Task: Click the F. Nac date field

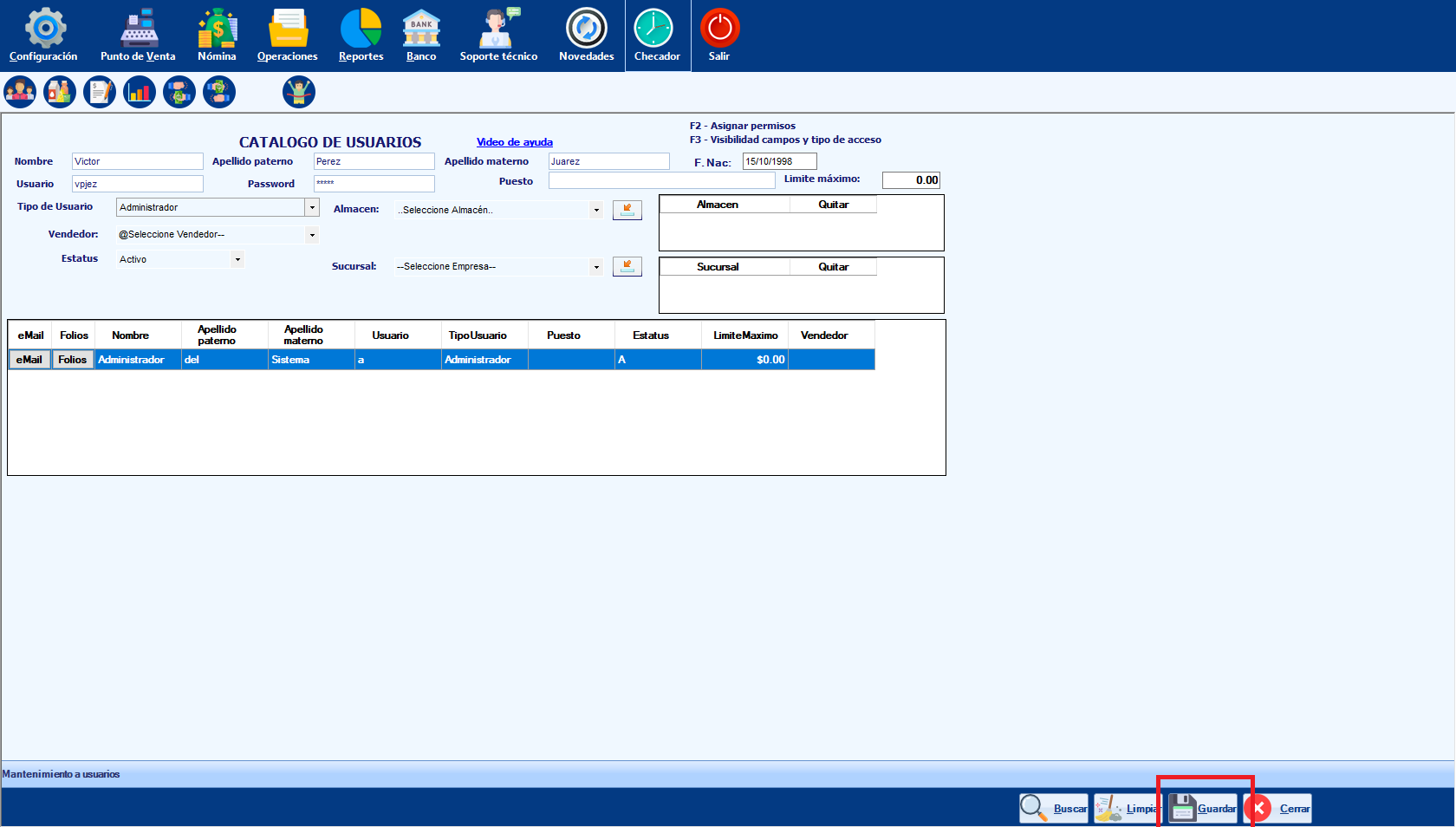Action: tap(780, 161)
